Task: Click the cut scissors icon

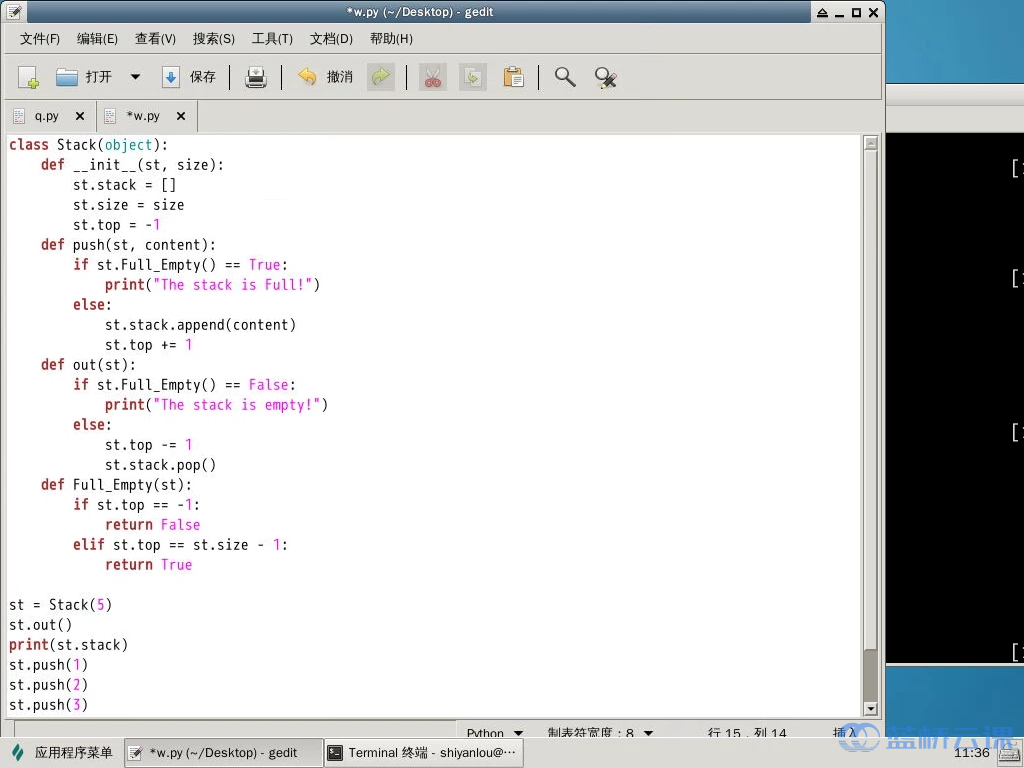Action: point(432,77)
